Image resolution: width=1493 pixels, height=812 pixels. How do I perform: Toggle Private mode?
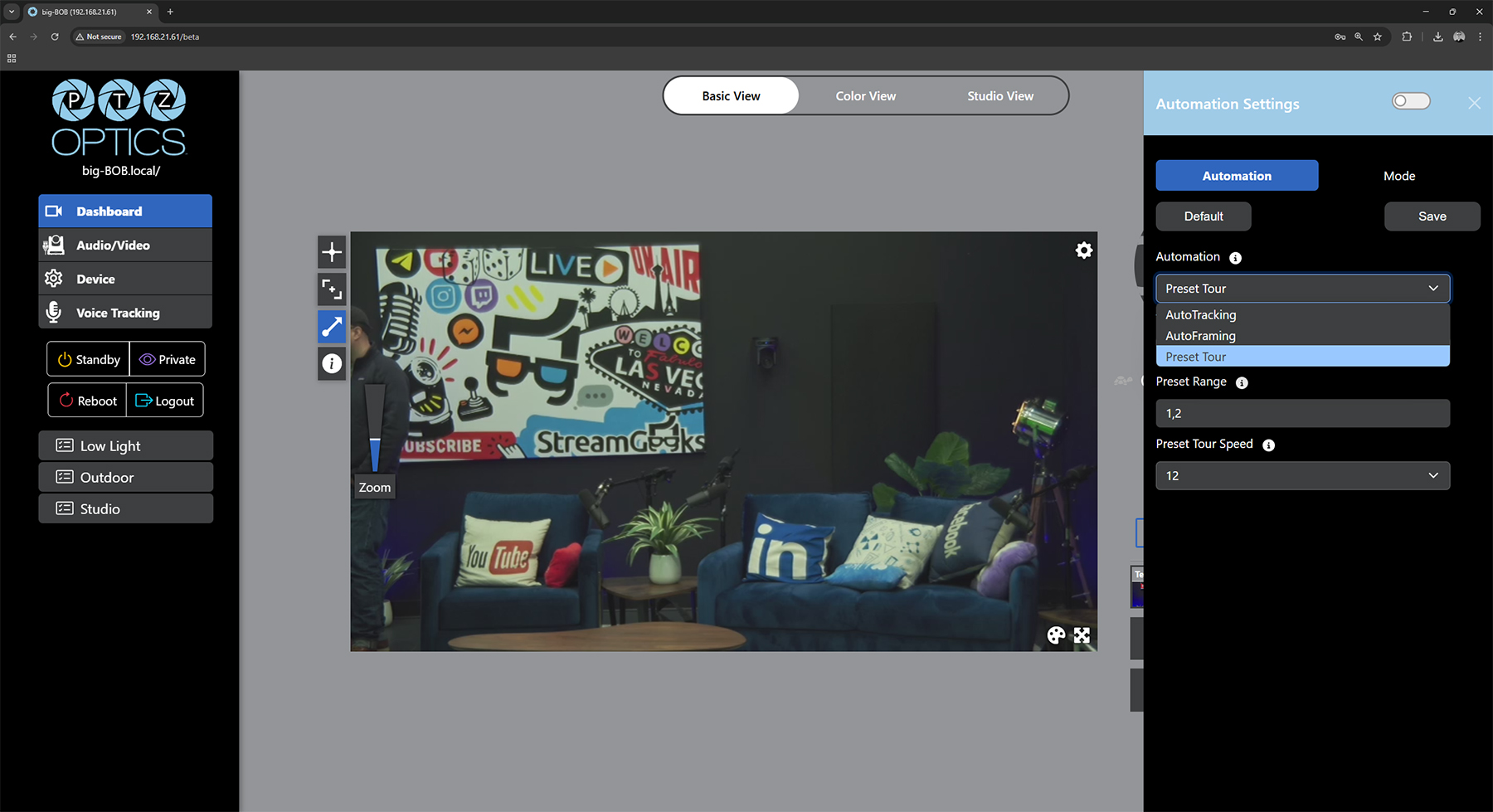click(168, 359)
